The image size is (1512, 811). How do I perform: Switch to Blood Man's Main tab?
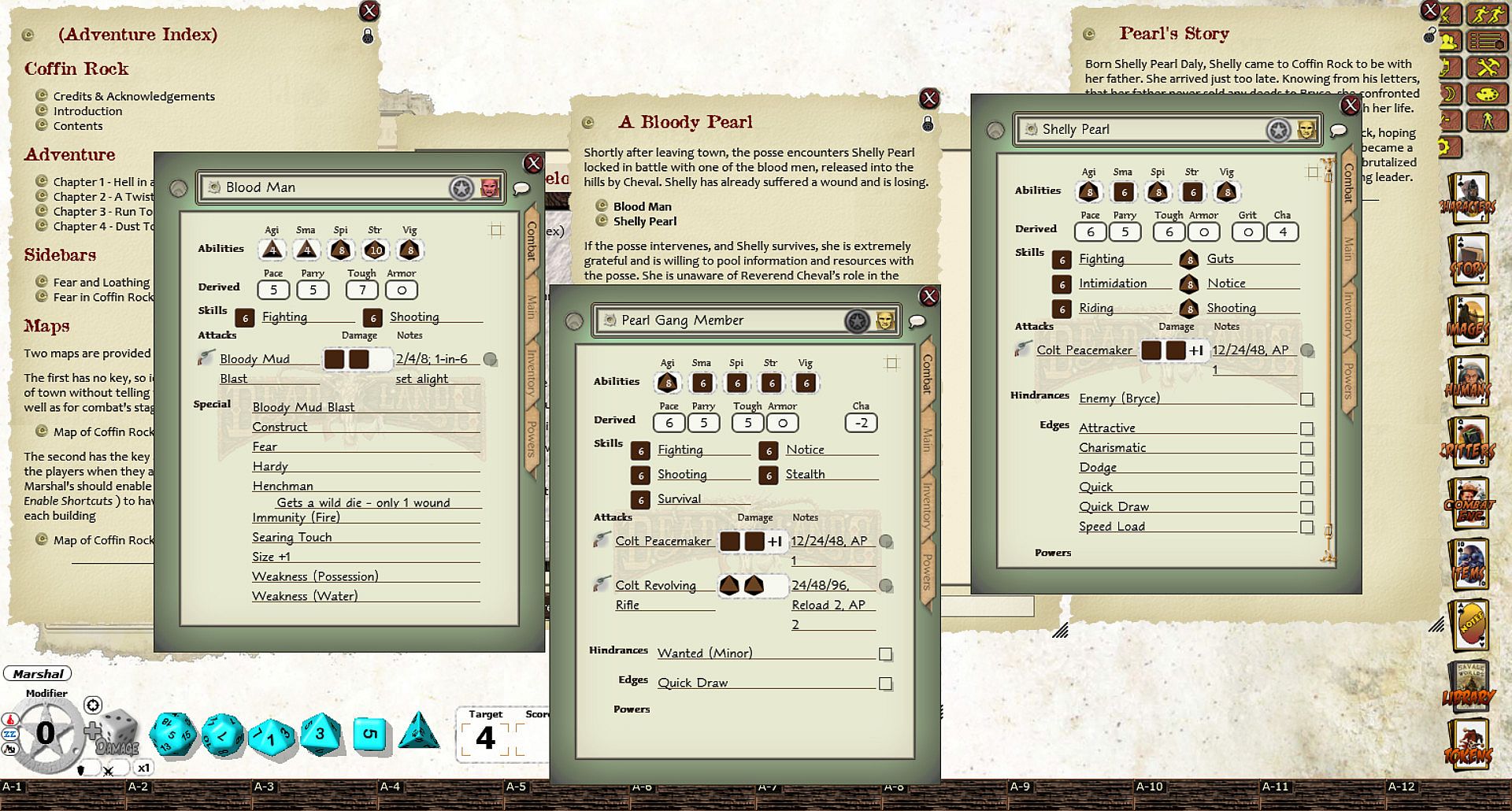coord(532,306)
